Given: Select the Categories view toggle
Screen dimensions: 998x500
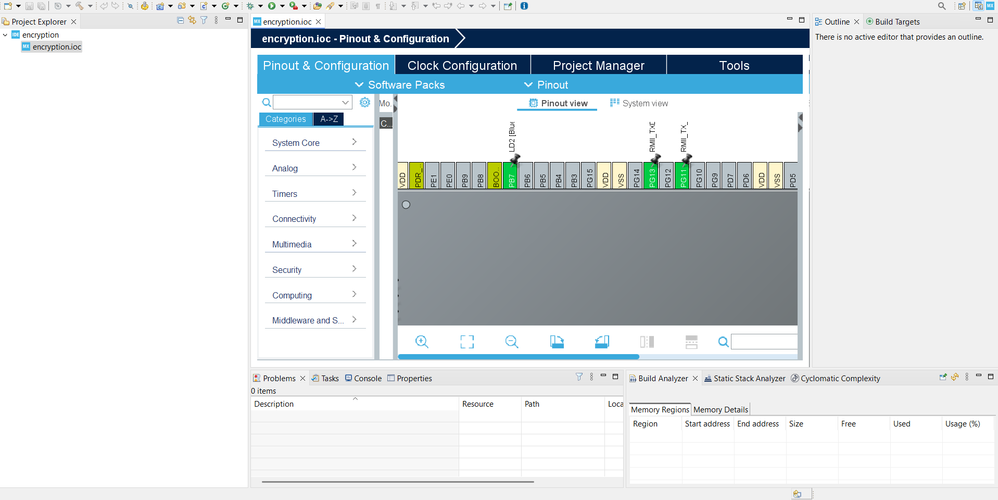Looking at the screenshot, I should (x=286, y=119).
